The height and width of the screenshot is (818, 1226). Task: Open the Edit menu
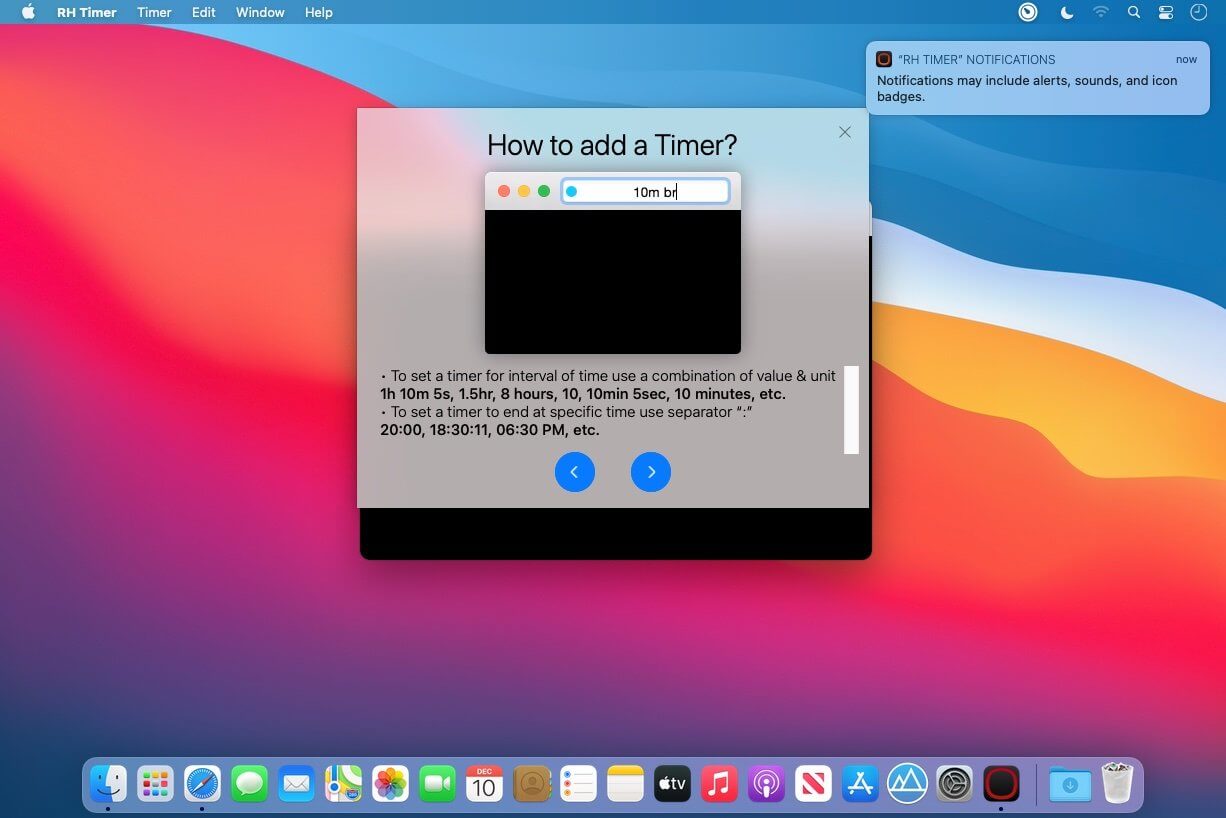click(203, 12)
